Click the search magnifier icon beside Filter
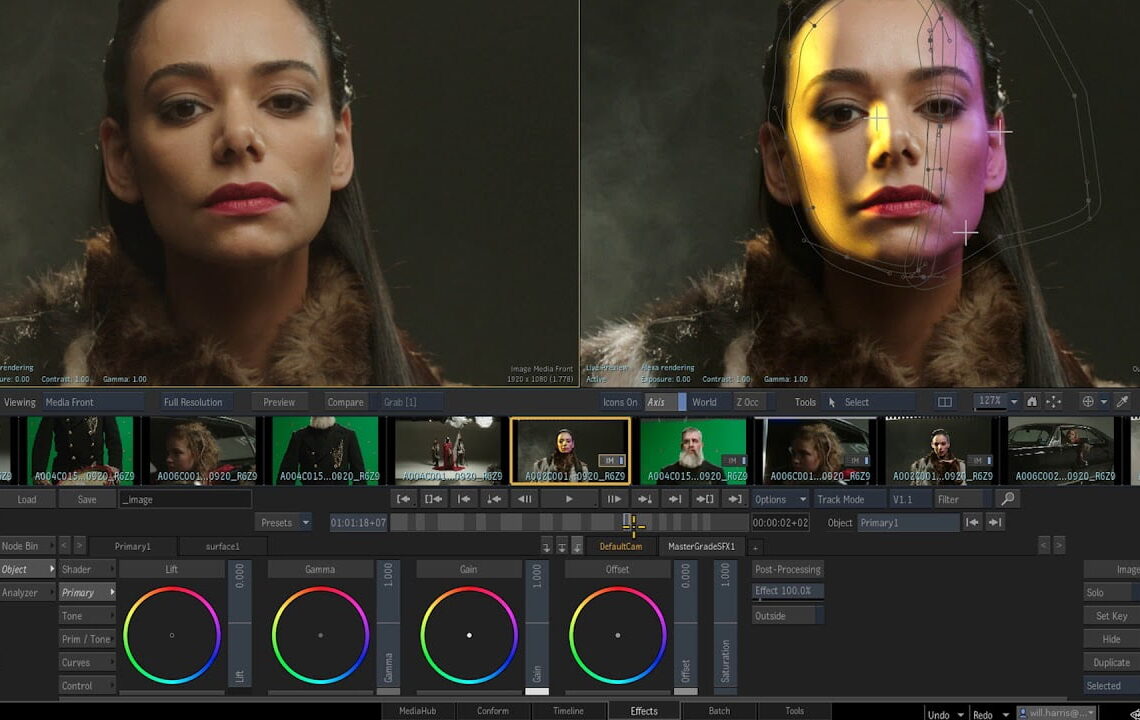 click(1007, 499)
